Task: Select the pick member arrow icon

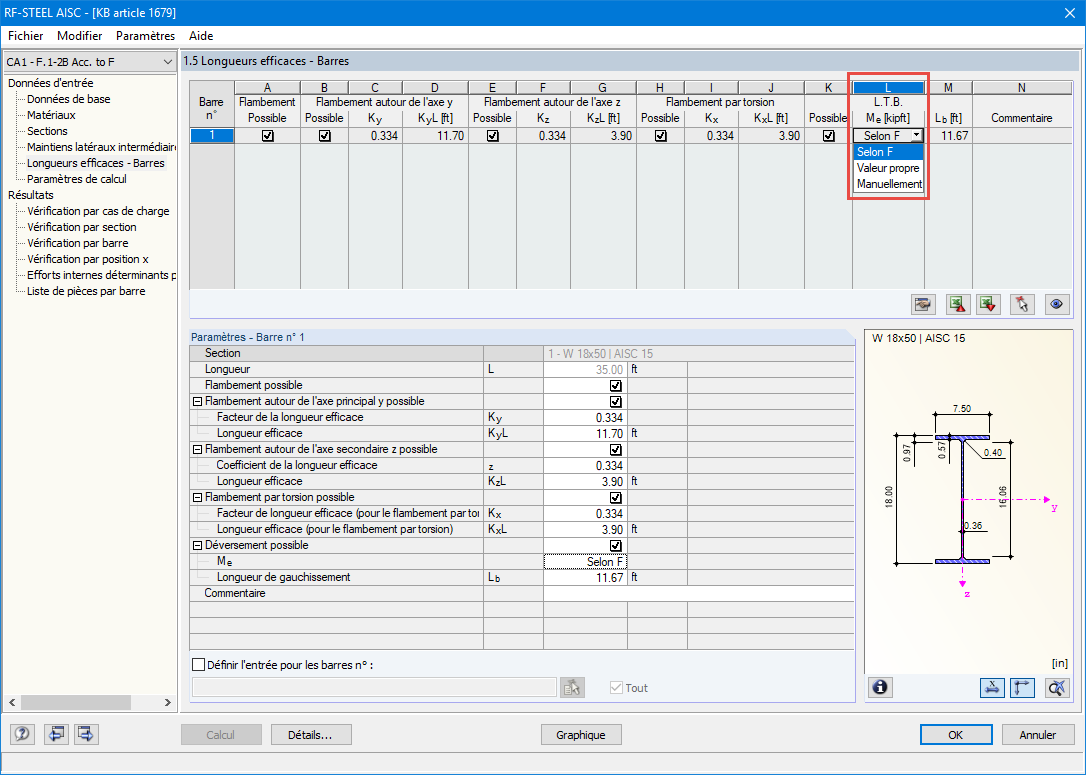Action: click(x=1021, y=304)
